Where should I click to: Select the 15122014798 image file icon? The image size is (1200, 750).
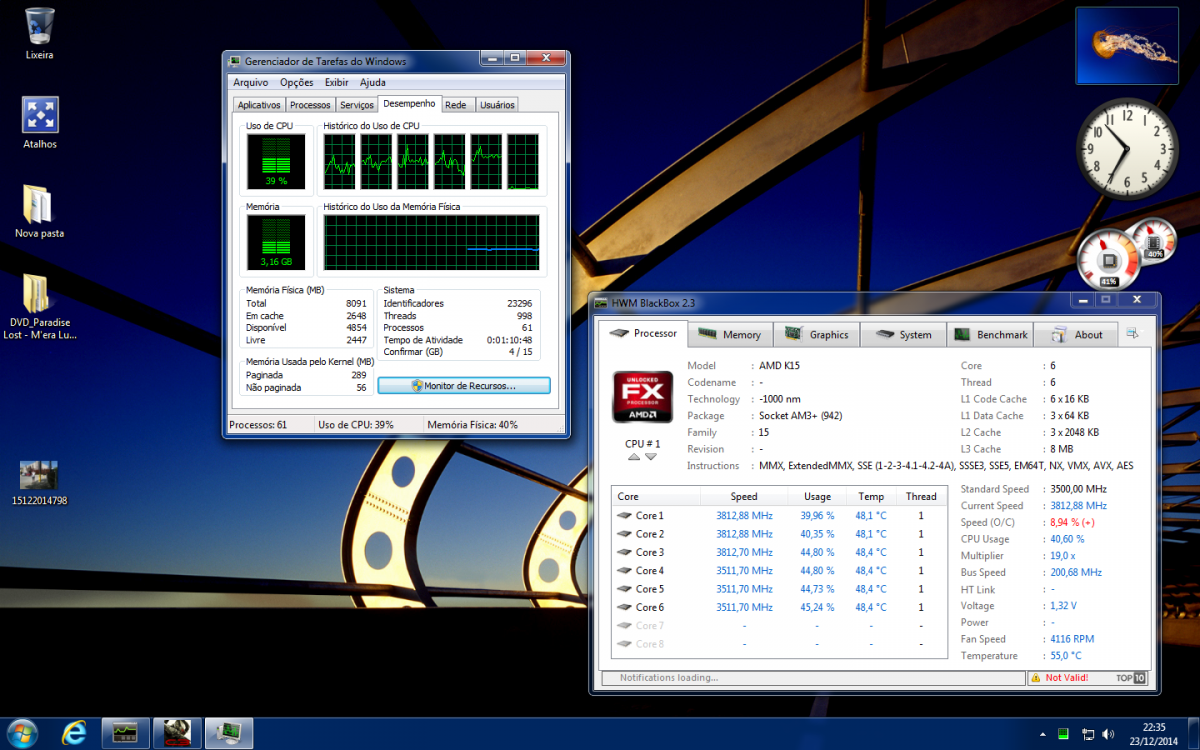coord(39,475)
